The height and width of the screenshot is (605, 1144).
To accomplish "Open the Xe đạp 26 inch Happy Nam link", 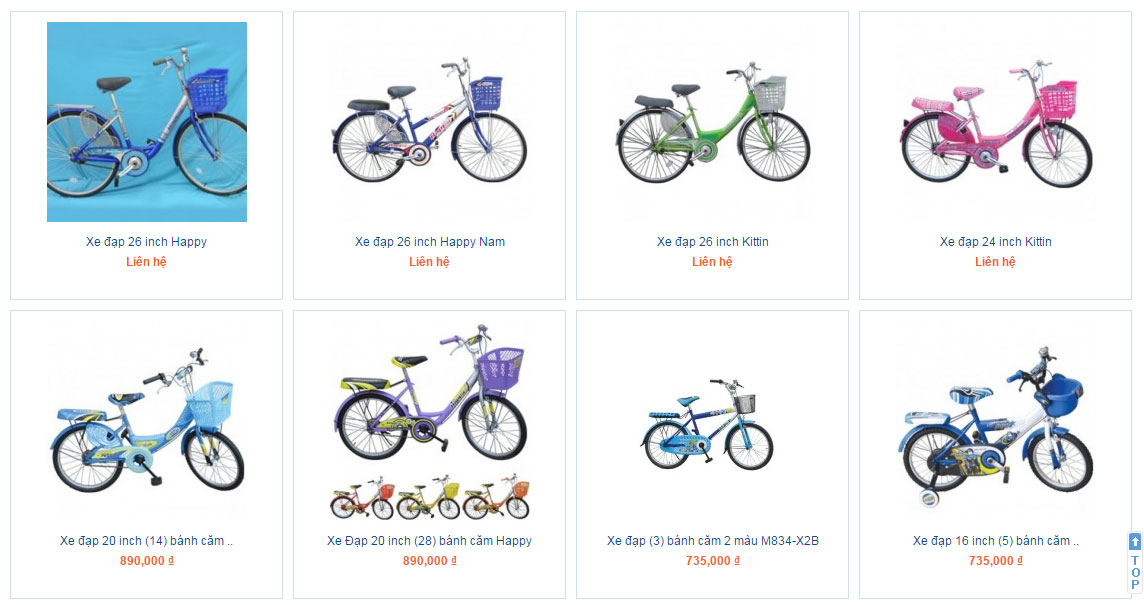I will pos(430,242).
